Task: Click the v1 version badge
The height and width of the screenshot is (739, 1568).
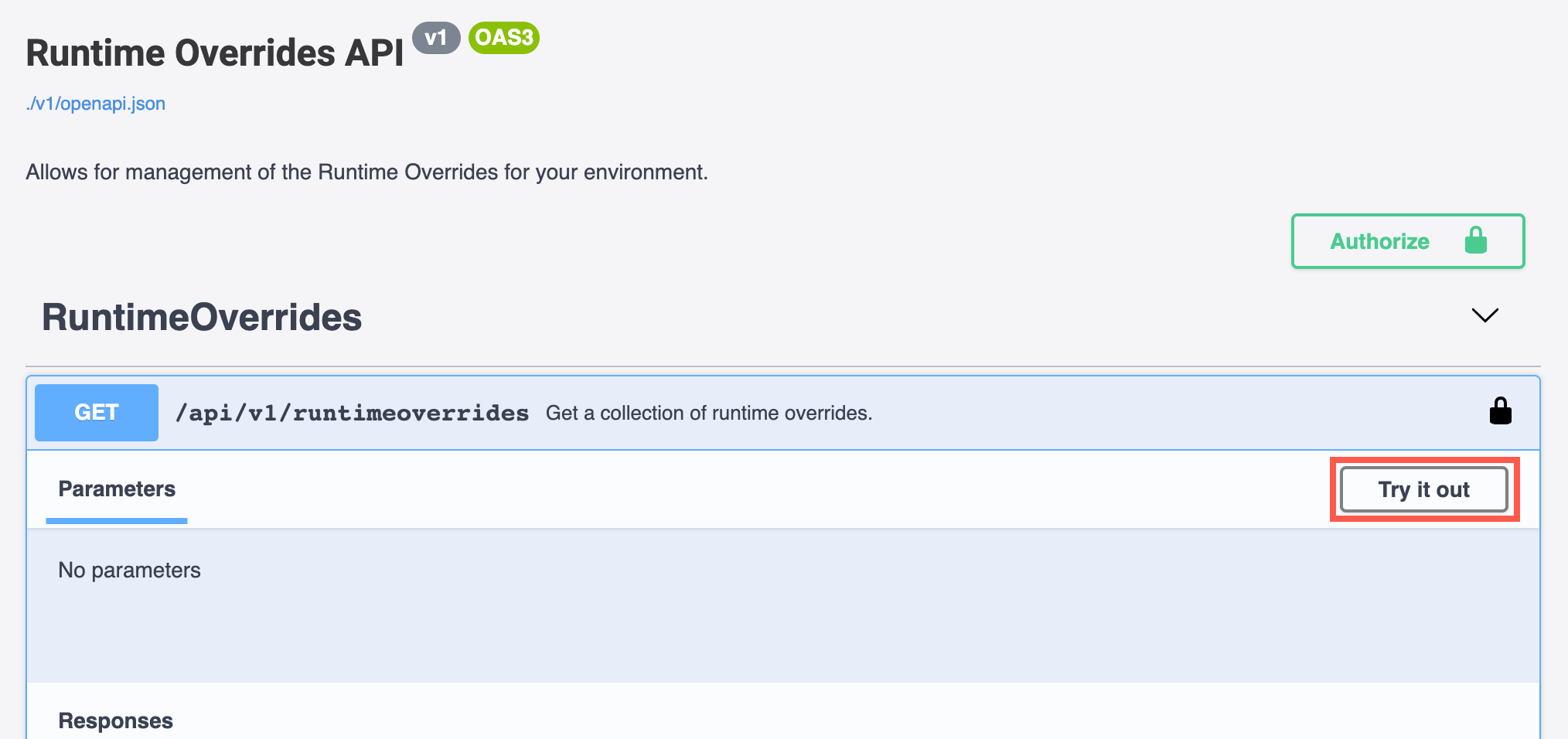Action: tap(436, 38)
